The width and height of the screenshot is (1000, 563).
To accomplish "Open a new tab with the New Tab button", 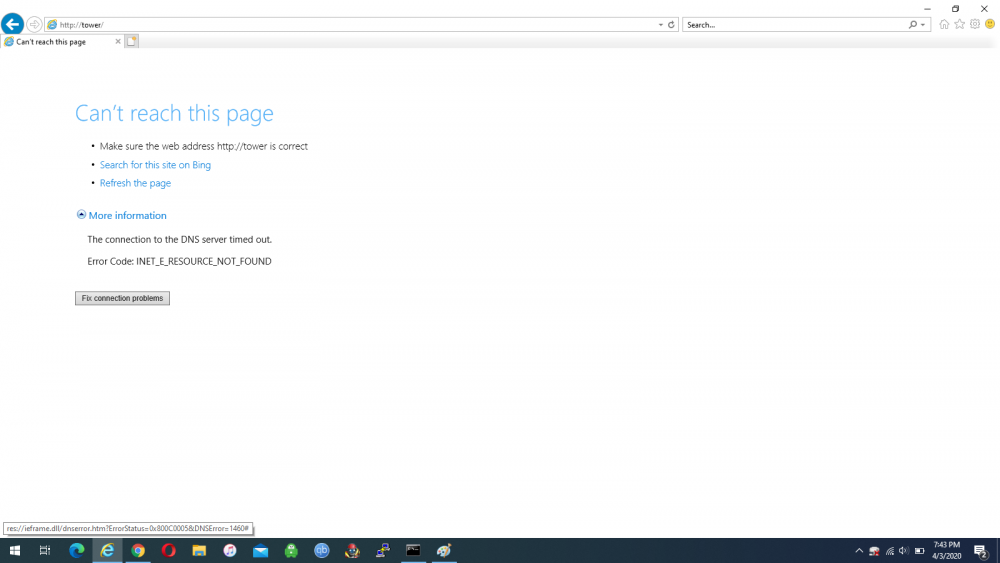I will coord(131,41).
